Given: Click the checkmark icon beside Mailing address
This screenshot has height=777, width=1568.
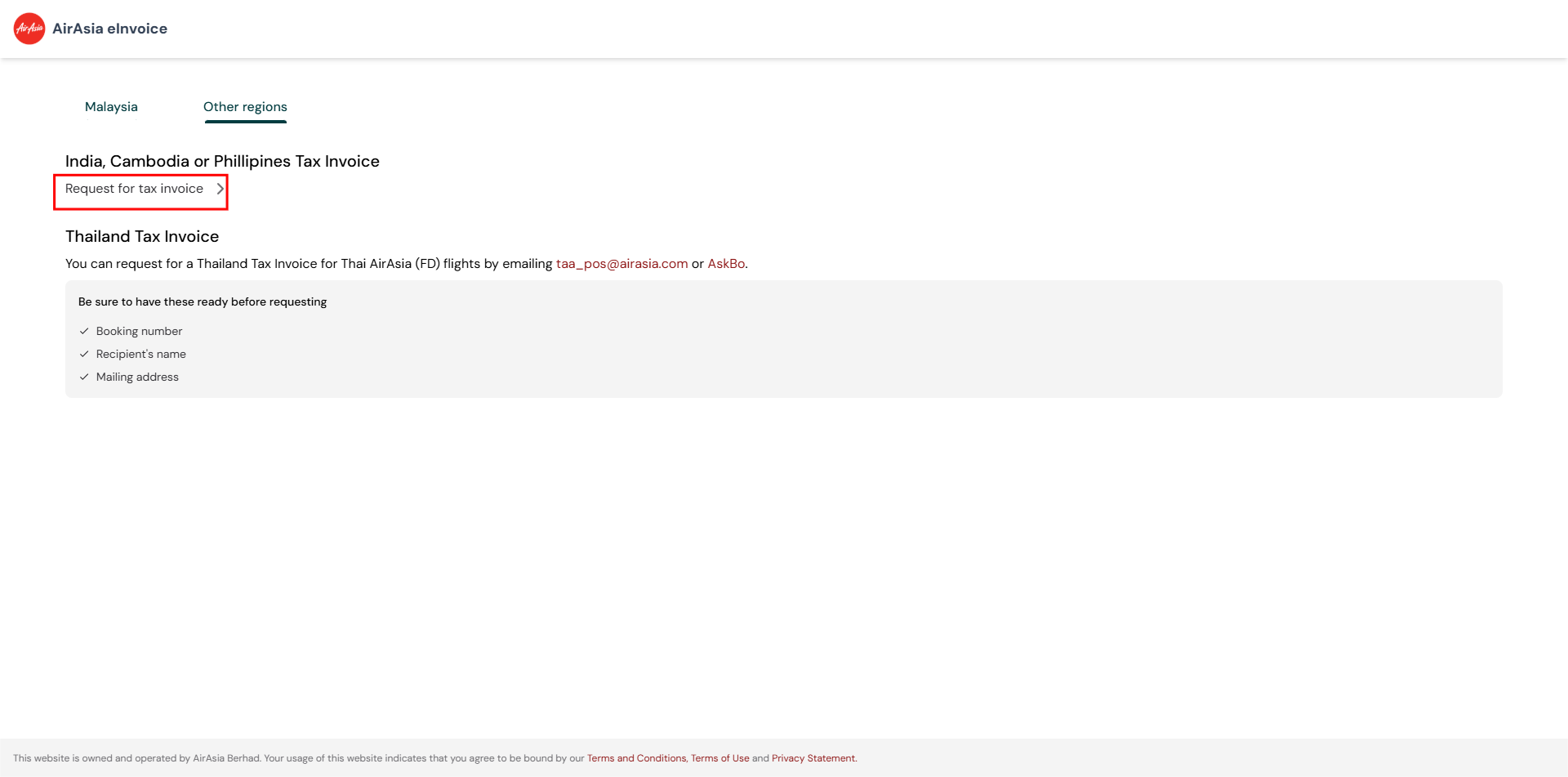Looking at the screenshot, I should pyautogui.click(x=84, y=377).
